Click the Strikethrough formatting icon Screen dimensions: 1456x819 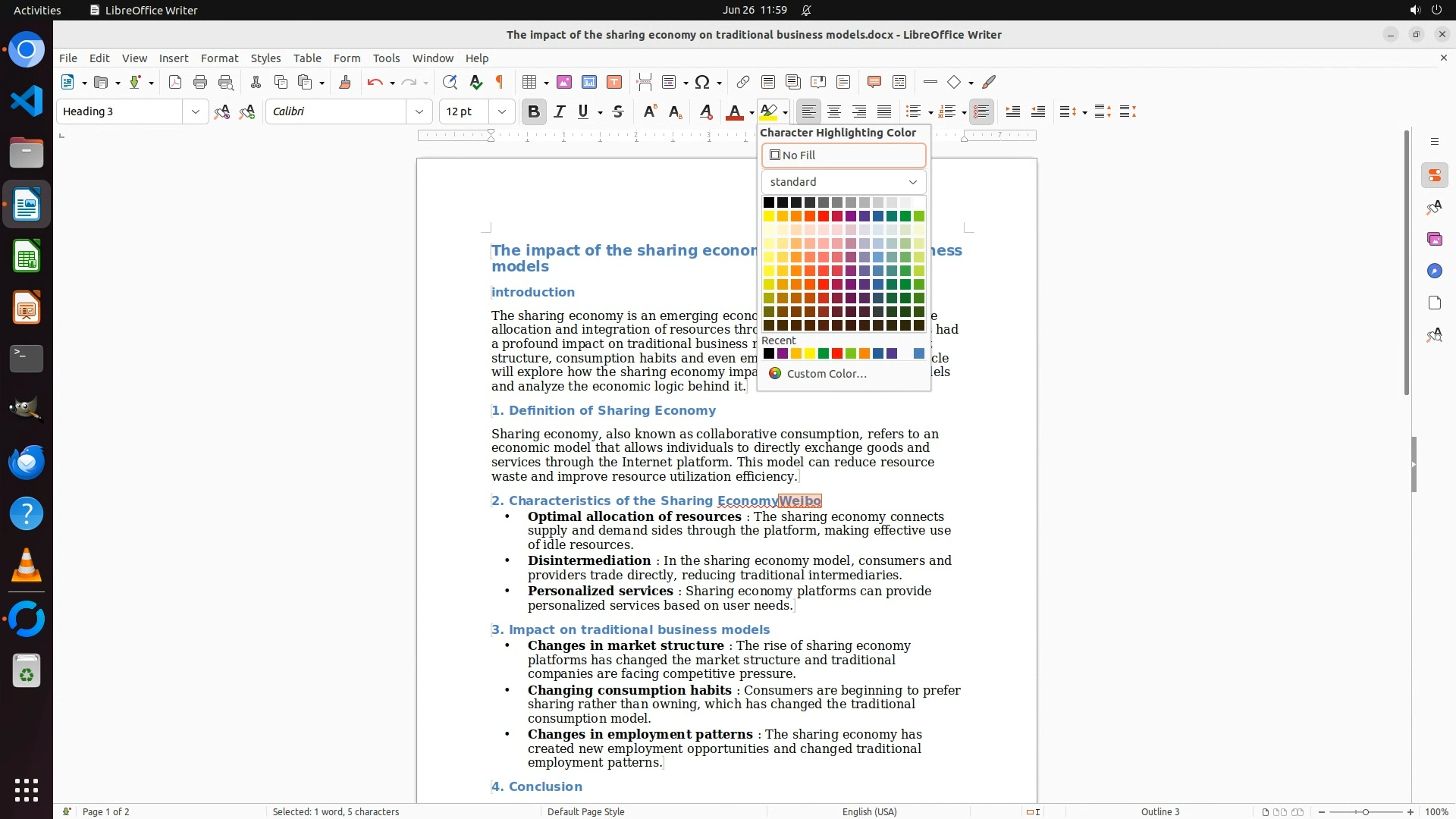click(618, 111)
